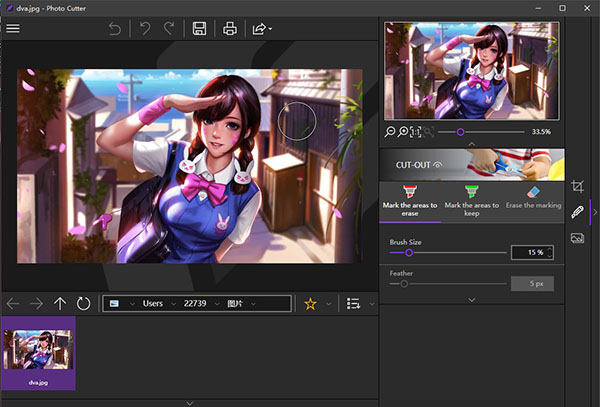
Task: Open the background image tool
Action: click(x=577, y=238)
